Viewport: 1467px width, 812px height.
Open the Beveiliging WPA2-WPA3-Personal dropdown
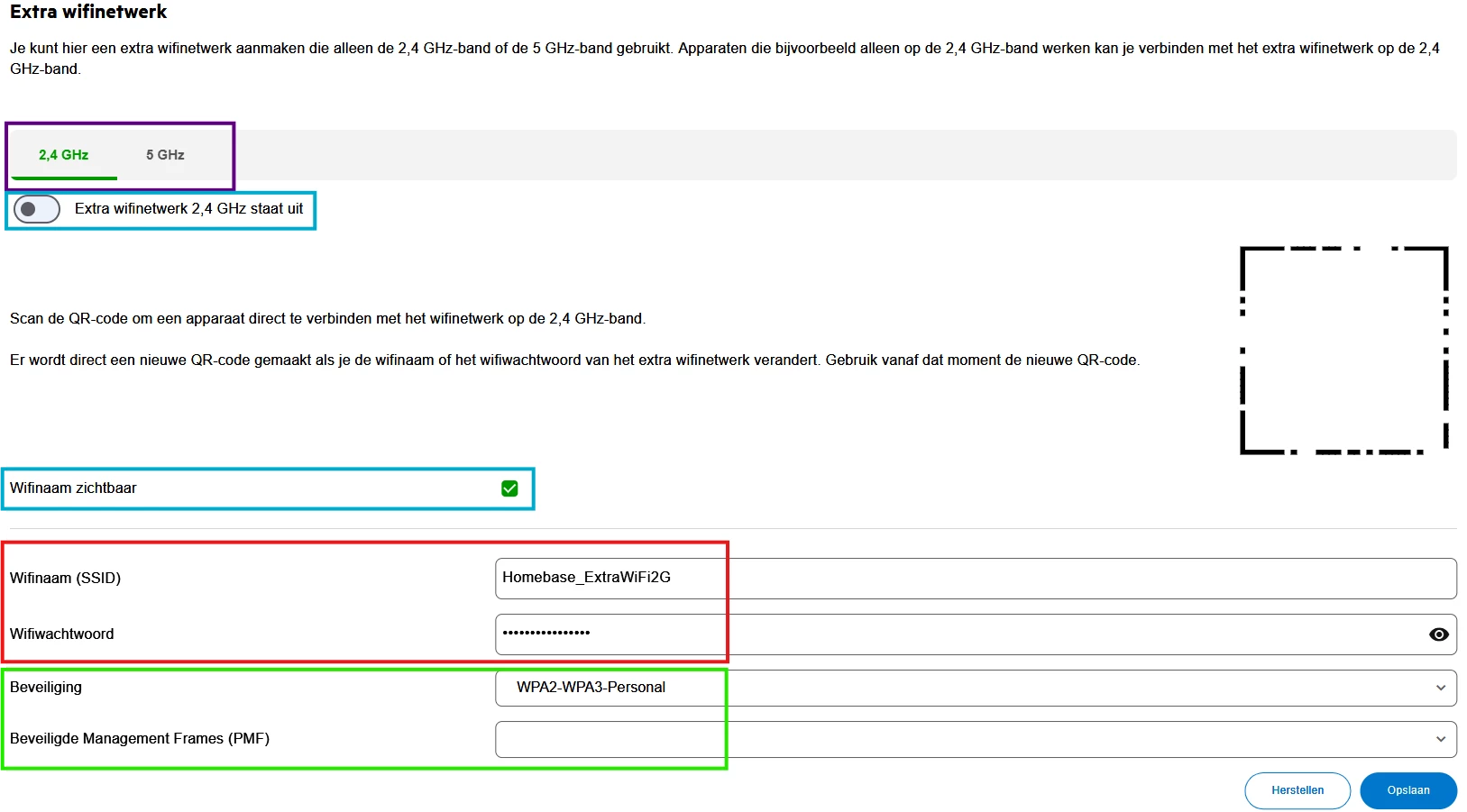click(x=976, y=688)
